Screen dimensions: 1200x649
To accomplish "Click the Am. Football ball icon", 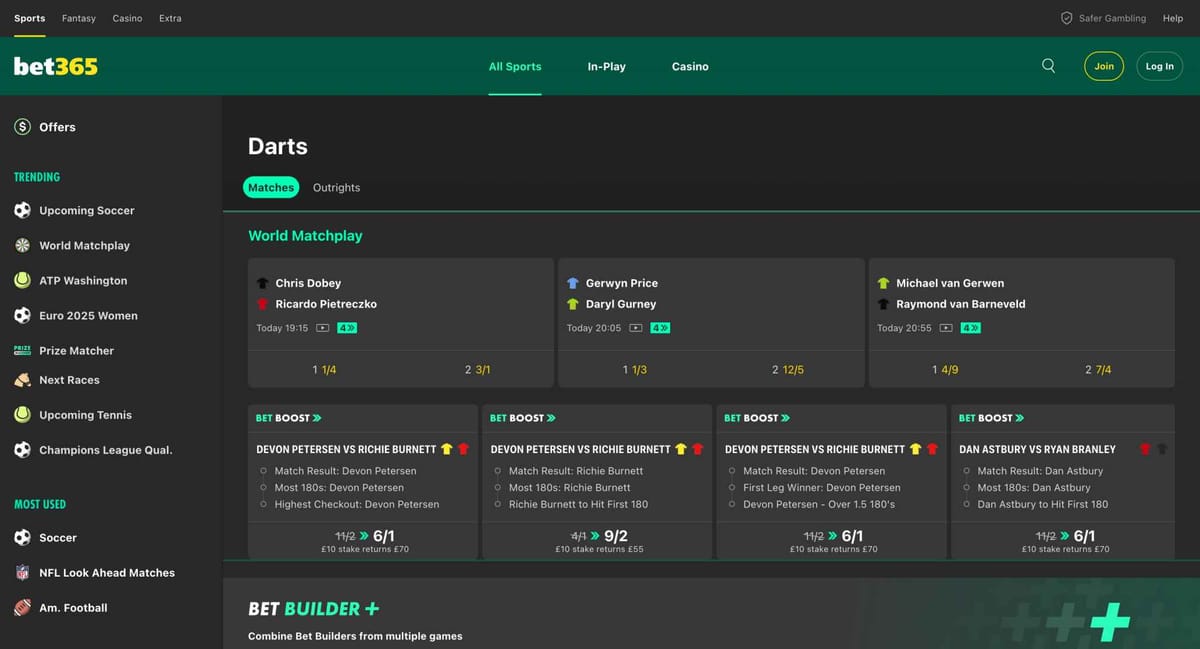I will click(22, 607).
